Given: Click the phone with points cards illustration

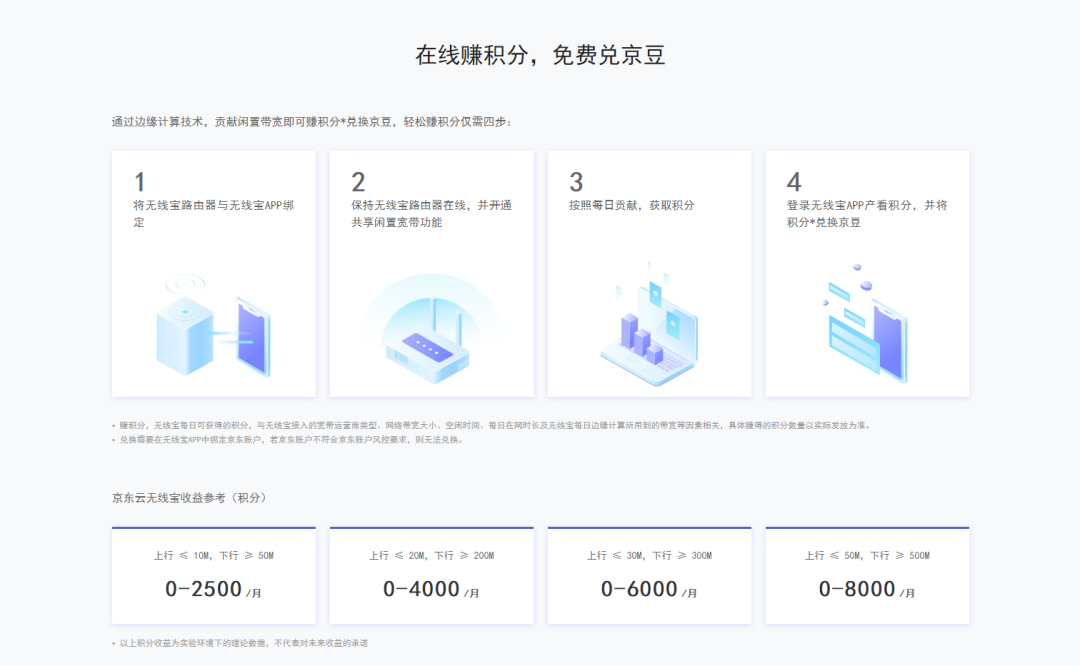Looking at the screenshot, I should pos(866,322).
